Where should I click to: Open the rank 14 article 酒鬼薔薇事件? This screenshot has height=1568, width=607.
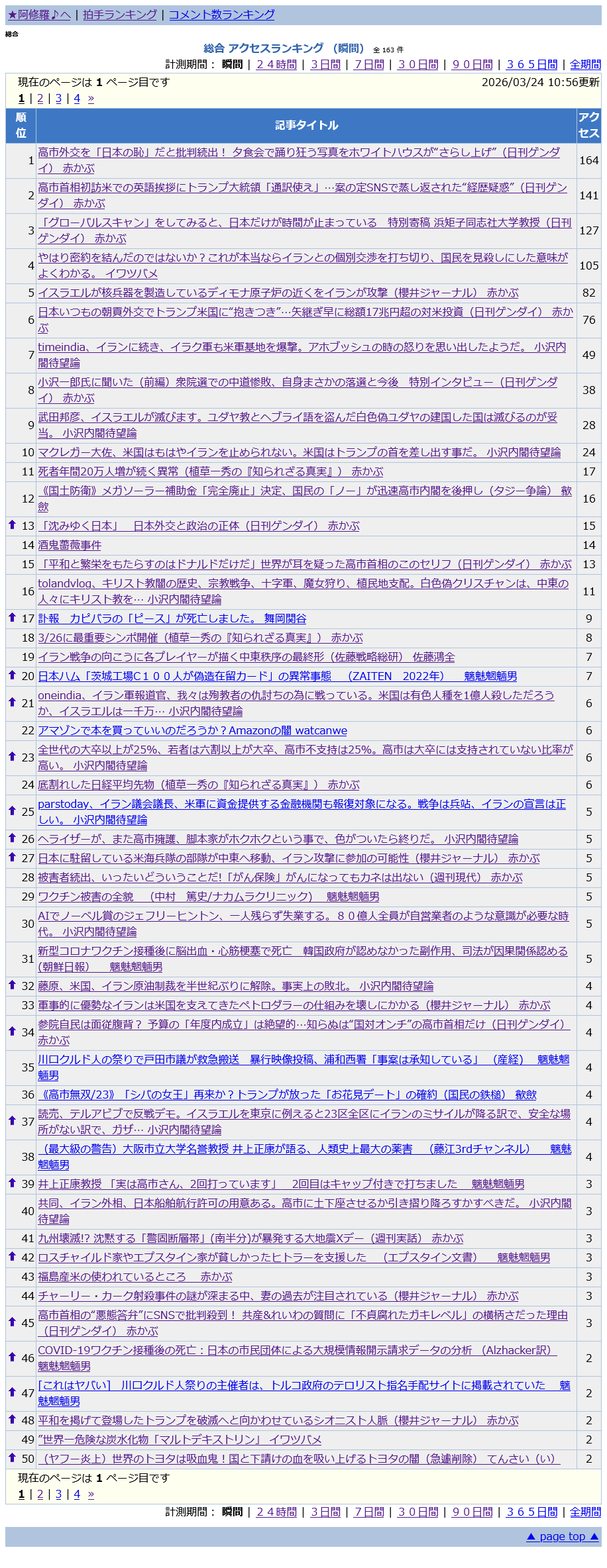pos(70,545)
